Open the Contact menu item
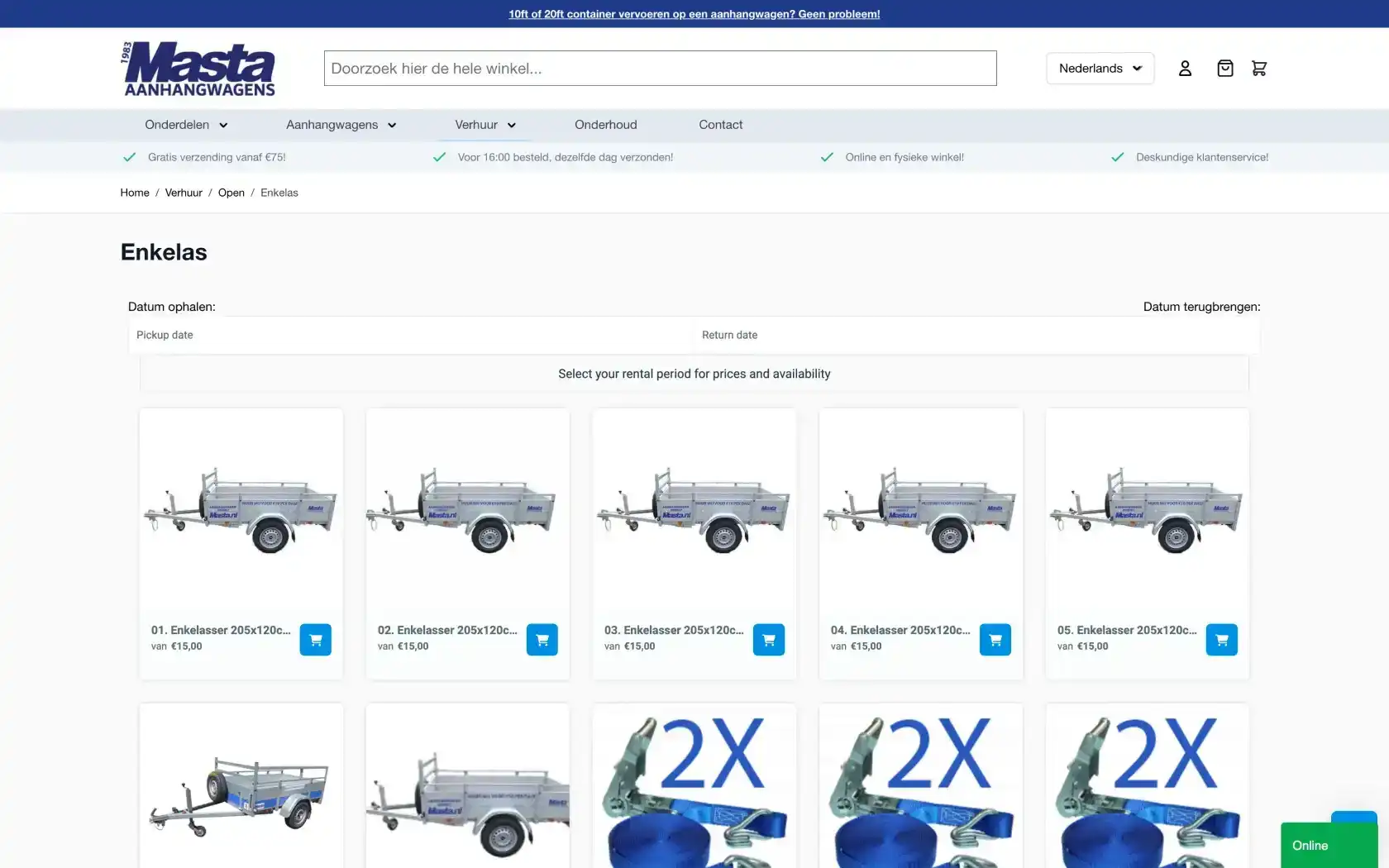1389x868 pixels. (720, 125)
